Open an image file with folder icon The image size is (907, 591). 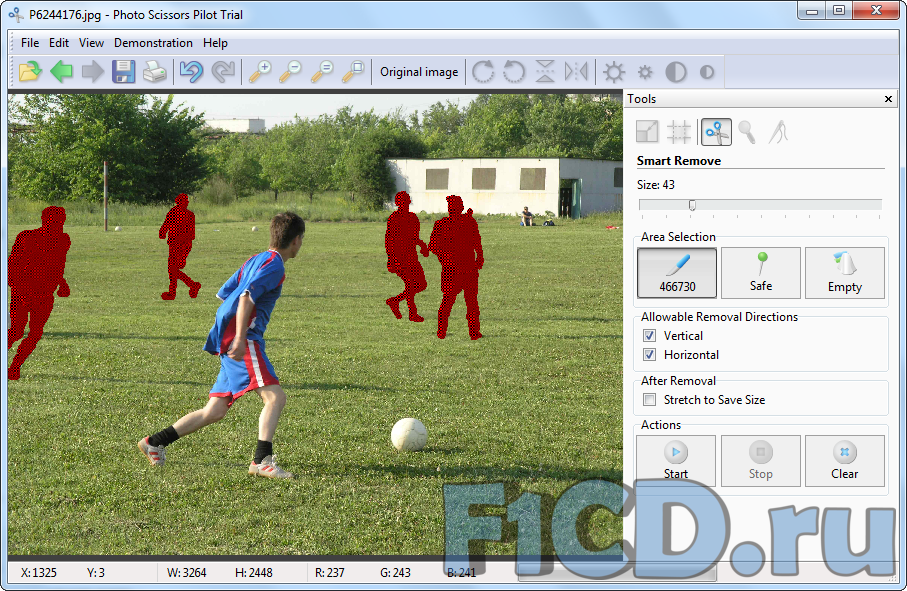tap(30, 72)
